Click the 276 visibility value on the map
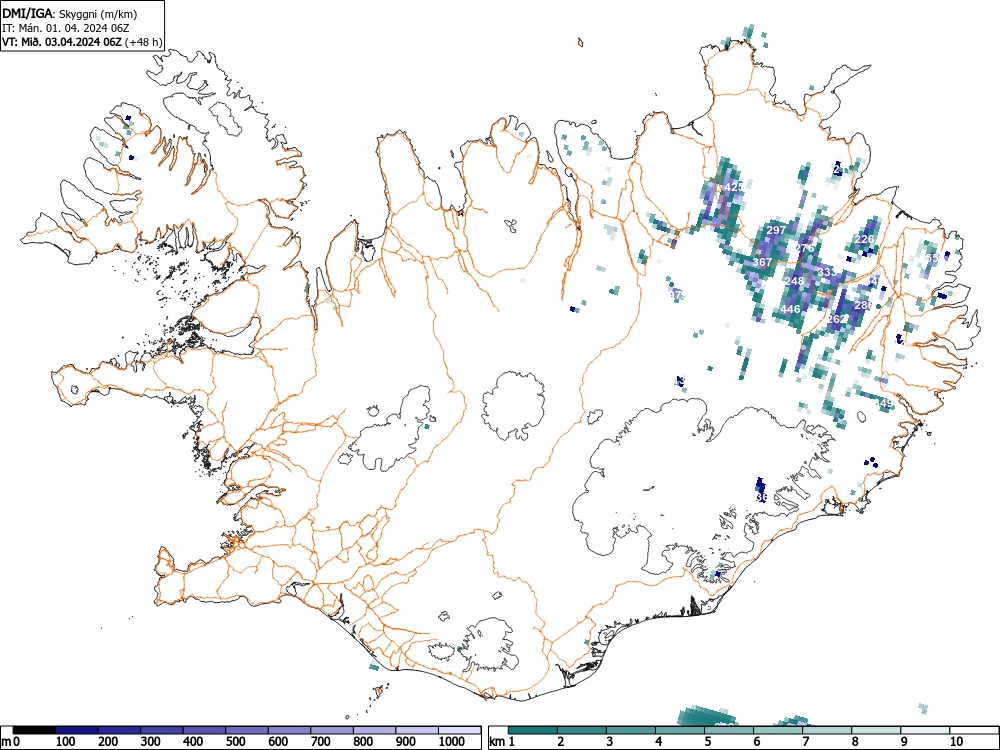This screenshot has height=750, width=1000. pos(805,247)
